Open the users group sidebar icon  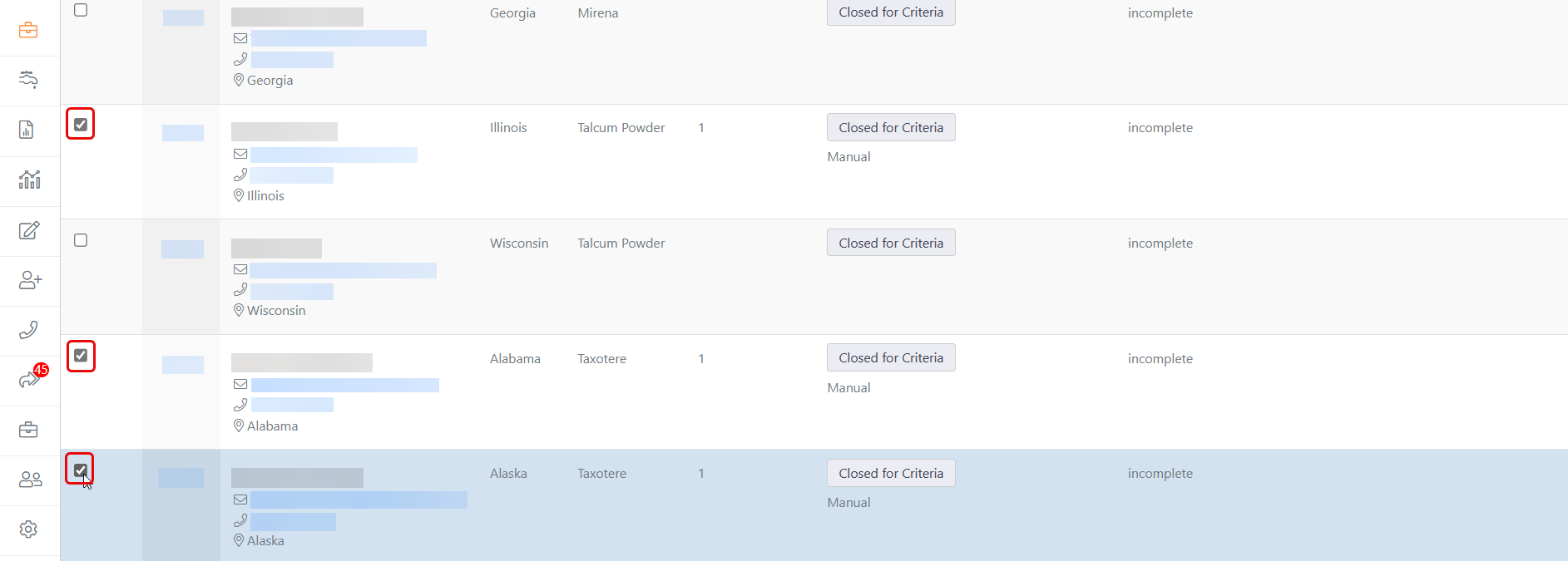click(x=30, y=480)
